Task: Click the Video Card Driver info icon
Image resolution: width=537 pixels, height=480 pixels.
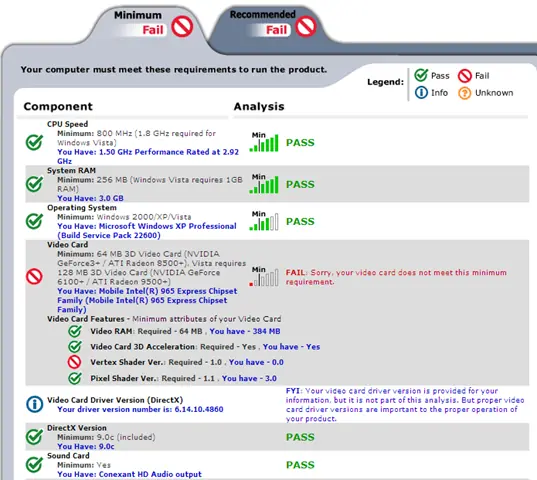Action: pos(34,404)
